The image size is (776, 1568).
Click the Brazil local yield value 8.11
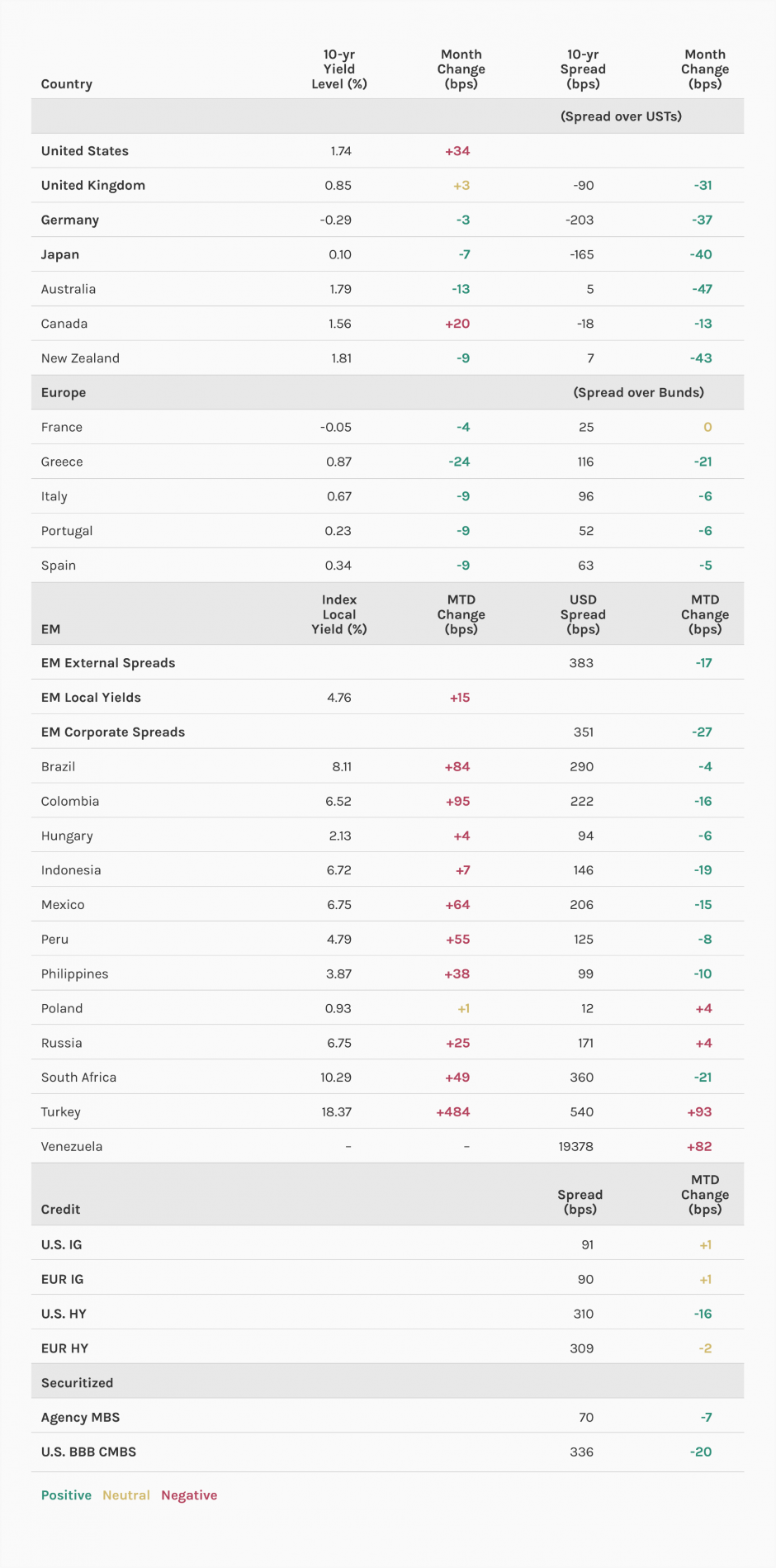(x=342, y=767)
